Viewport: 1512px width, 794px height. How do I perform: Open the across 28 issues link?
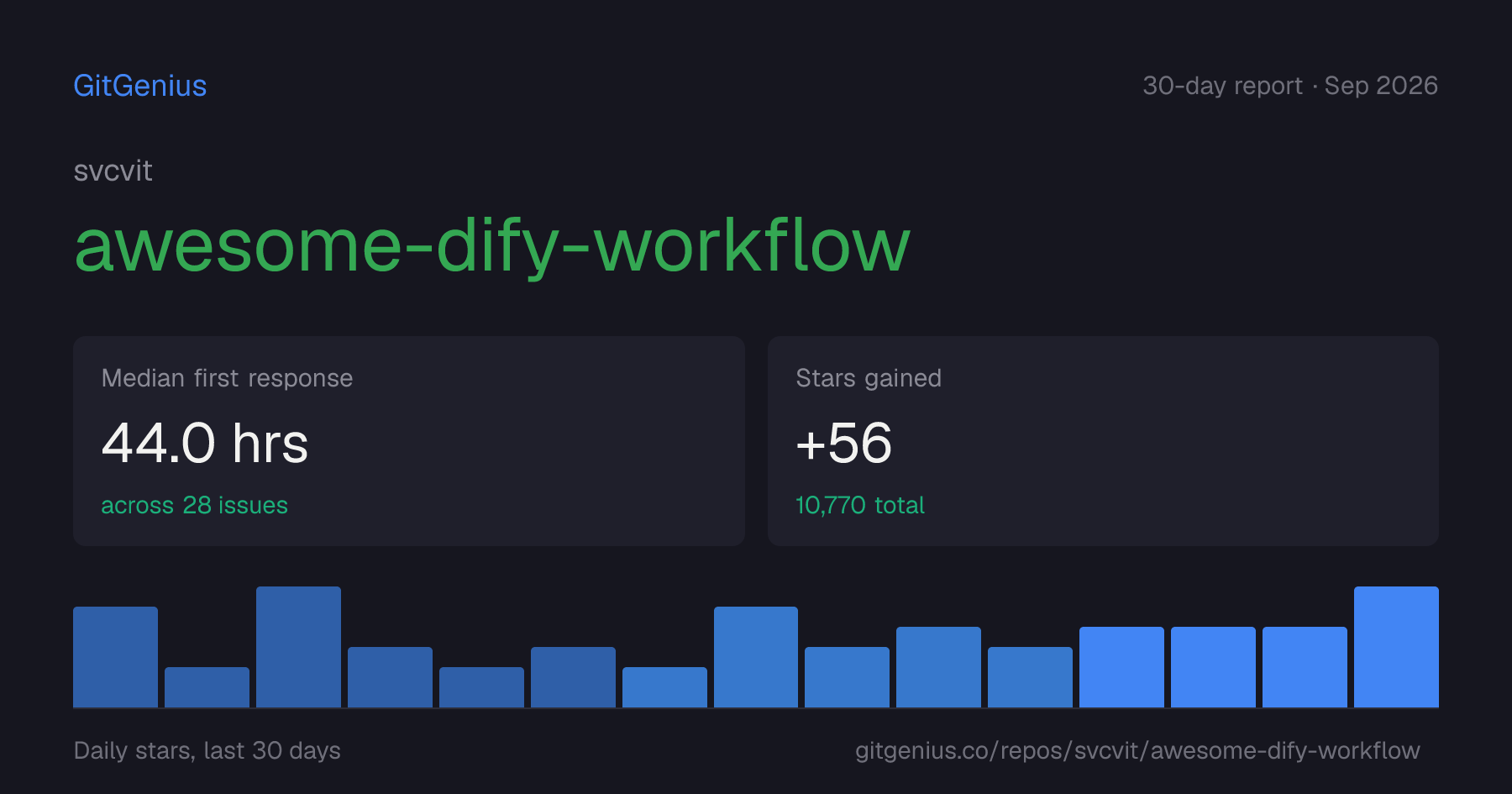click(194, 505)
